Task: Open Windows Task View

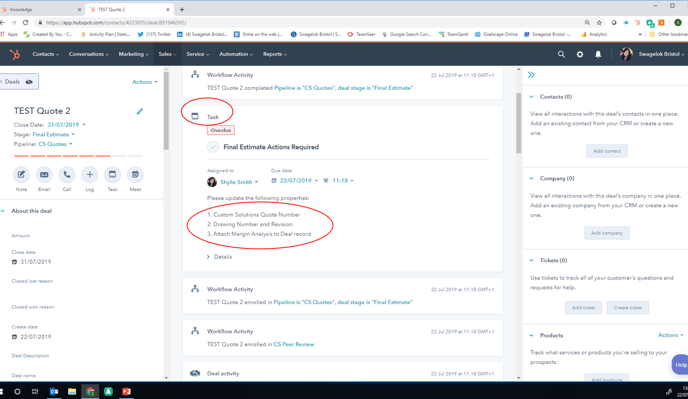Action: pos(35,392)
